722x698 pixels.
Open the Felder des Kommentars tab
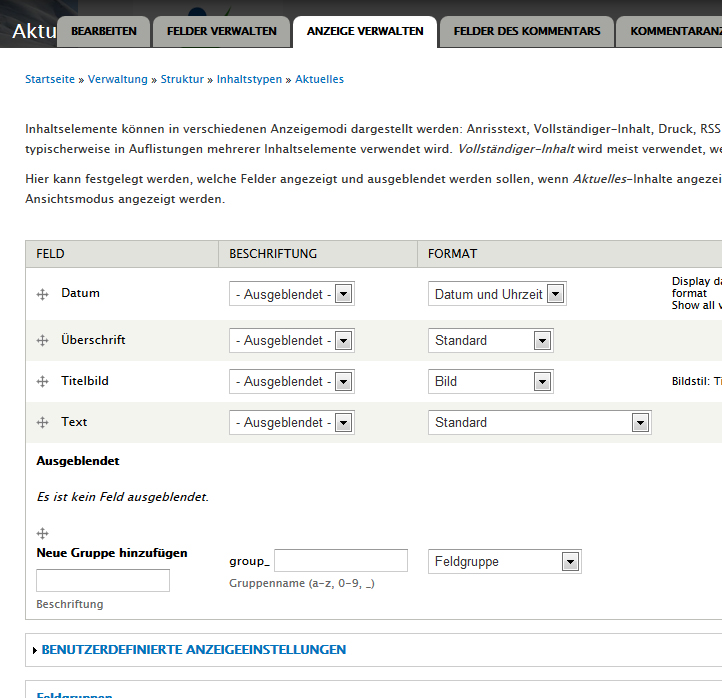click(x=527, y=31)
